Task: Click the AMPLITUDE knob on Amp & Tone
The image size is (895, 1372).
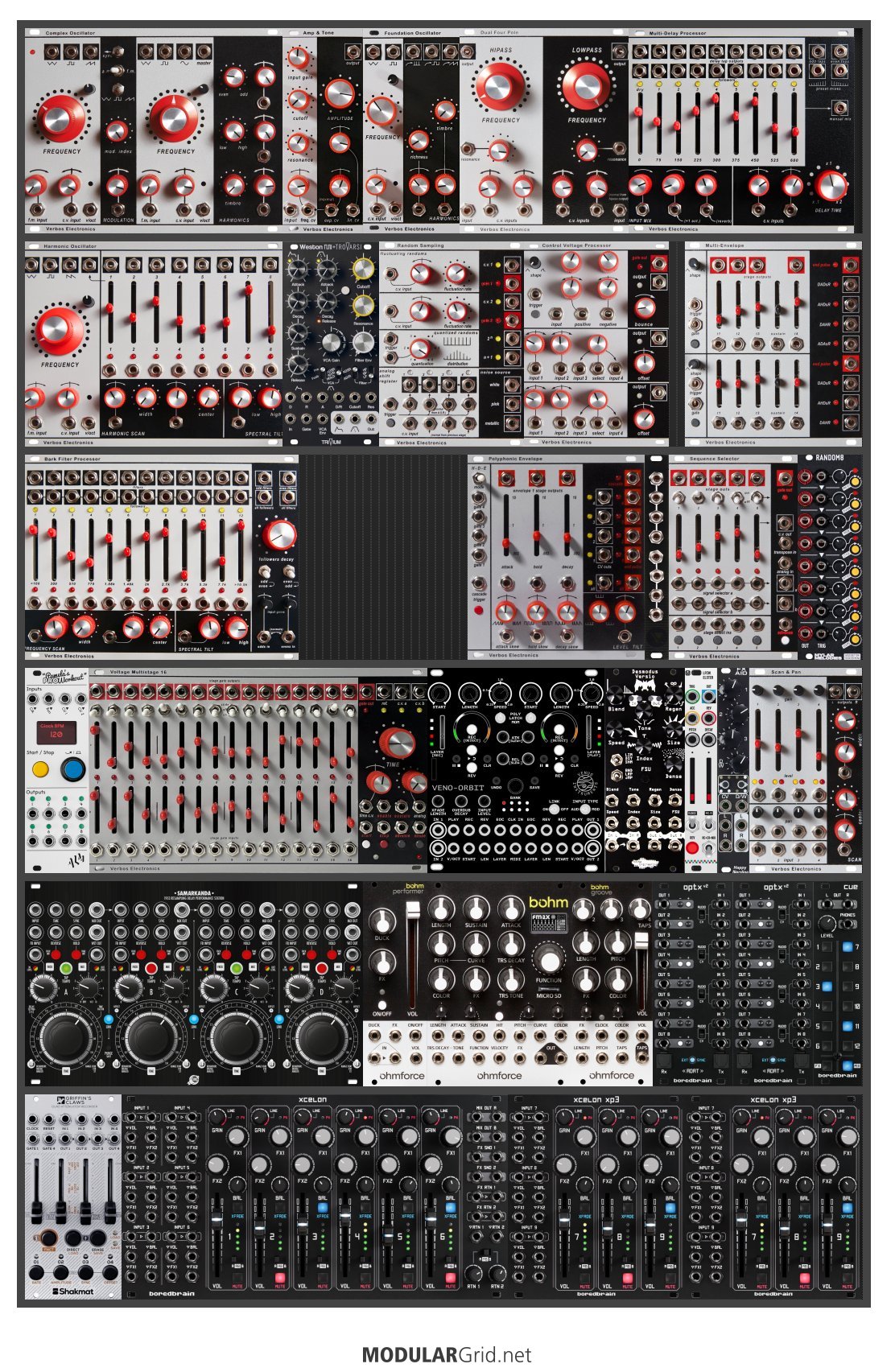Action: point(340,95)
